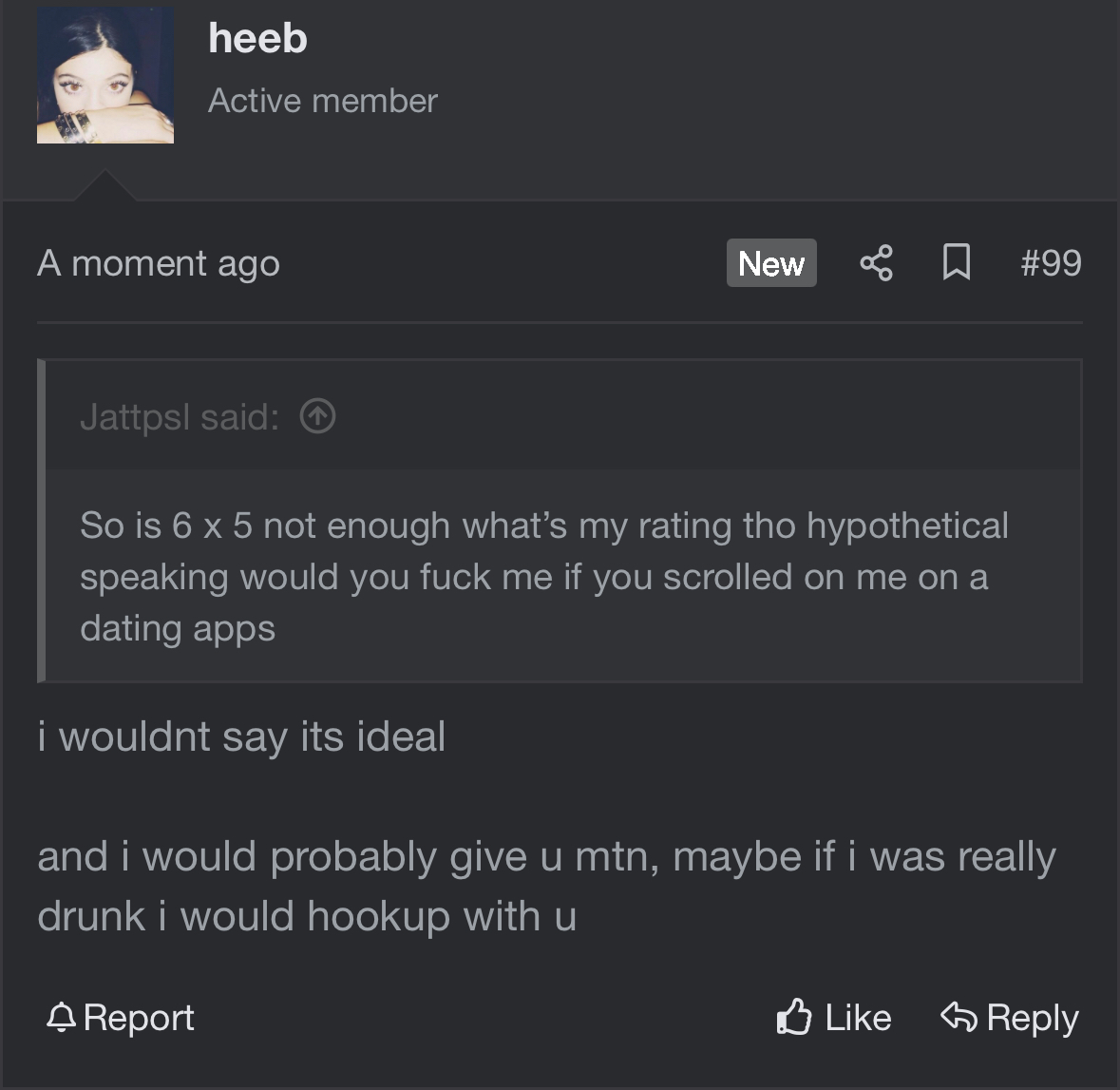Bookmark this post using the bookmark icon
1120x1090 pixels.
(957, 262)
